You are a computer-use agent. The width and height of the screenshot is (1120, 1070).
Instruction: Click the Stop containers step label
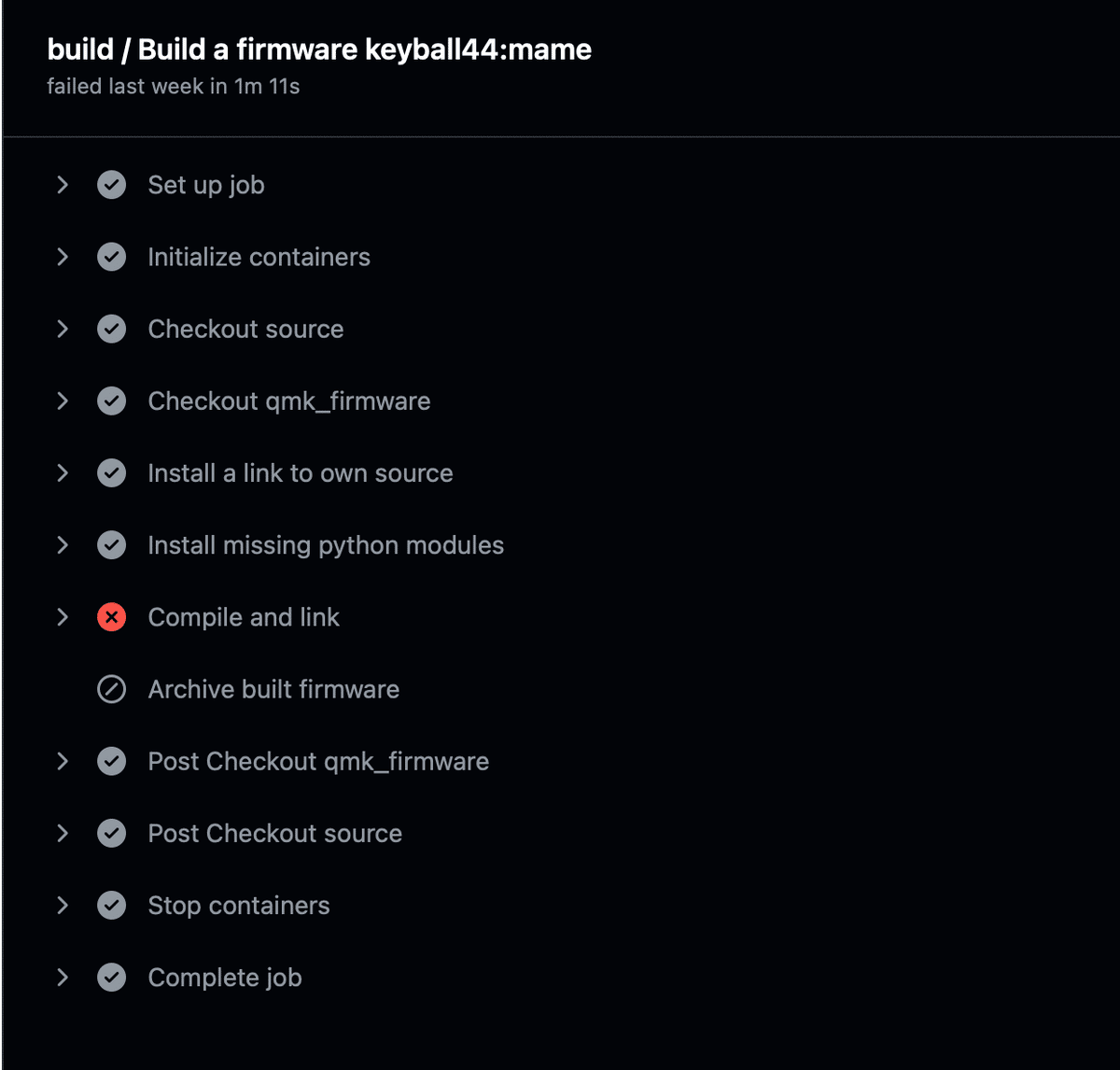[x=238, y=906]
